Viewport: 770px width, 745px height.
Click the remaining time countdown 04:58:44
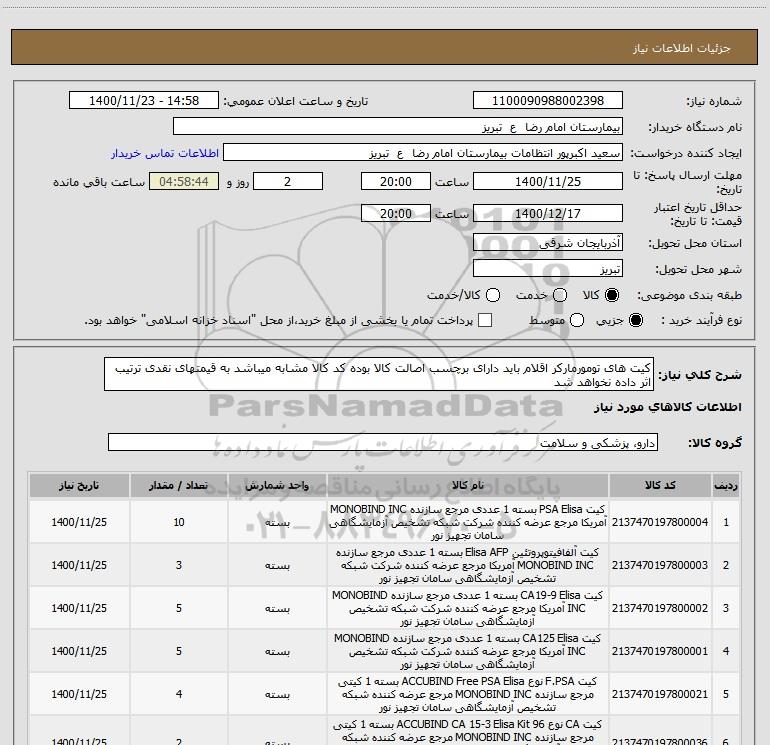pyautogui.click(x=184, y=181)
